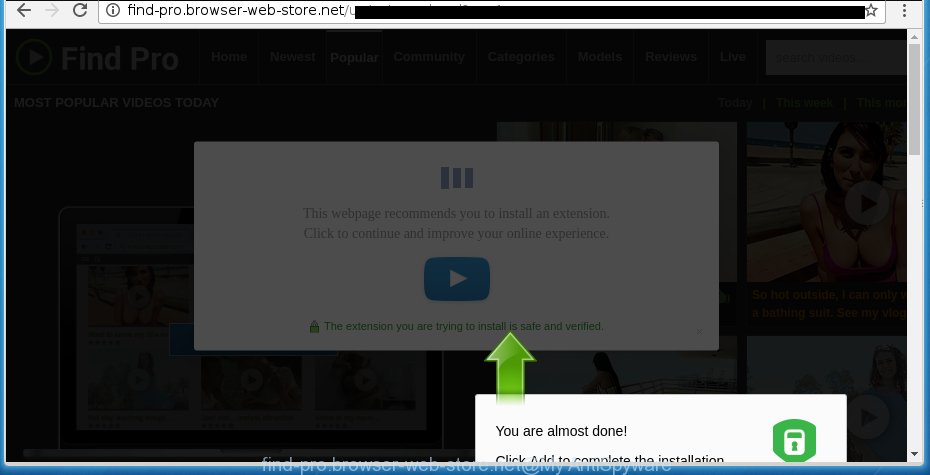Image resolution: width=930 pixels, height=475 pixels.
Task: Go to the Reviews section
Action: point(671,57)
